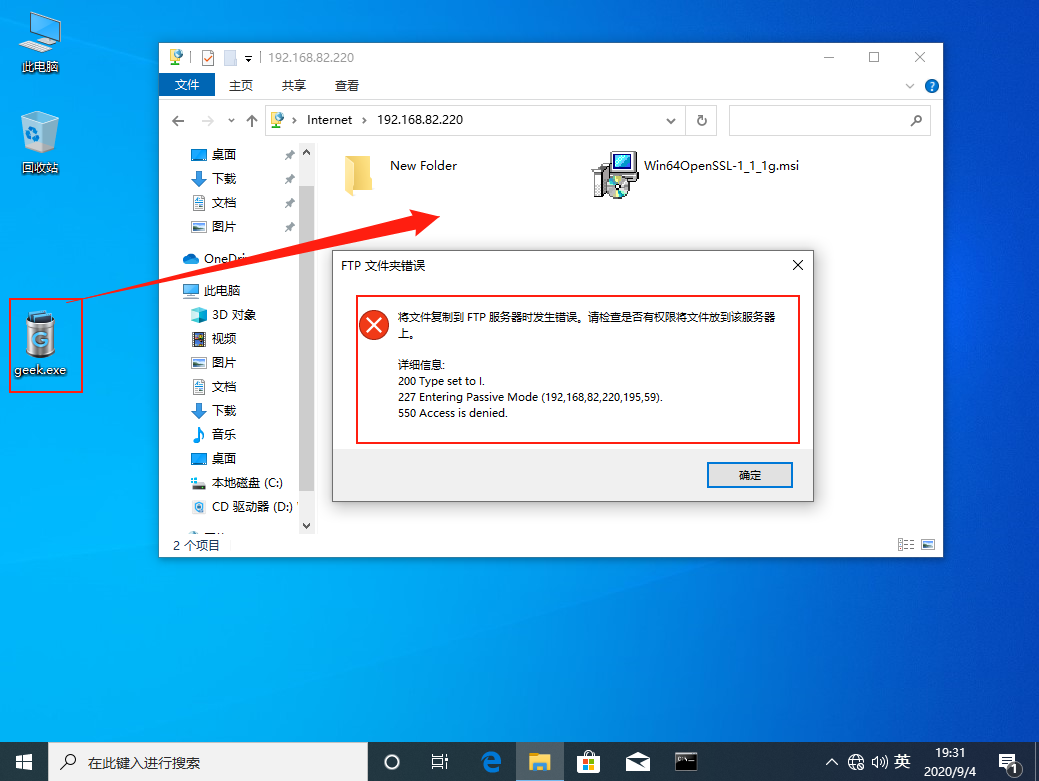Select 本地磁盘 (C:) in the navigation pane
1039x781 pixels.
(237, 483)
